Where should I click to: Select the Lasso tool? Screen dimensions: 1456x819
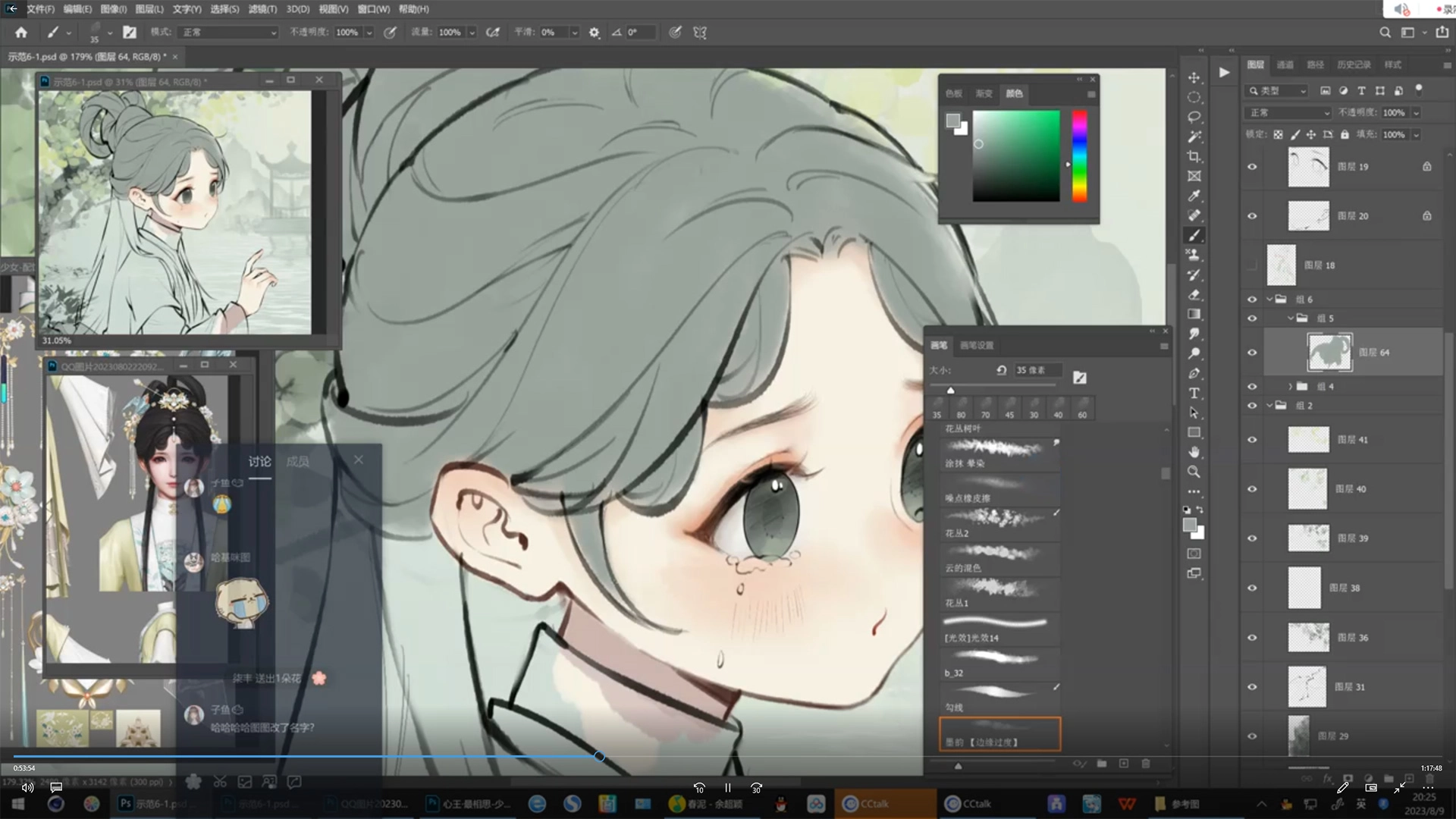[x=1194, y=118]
